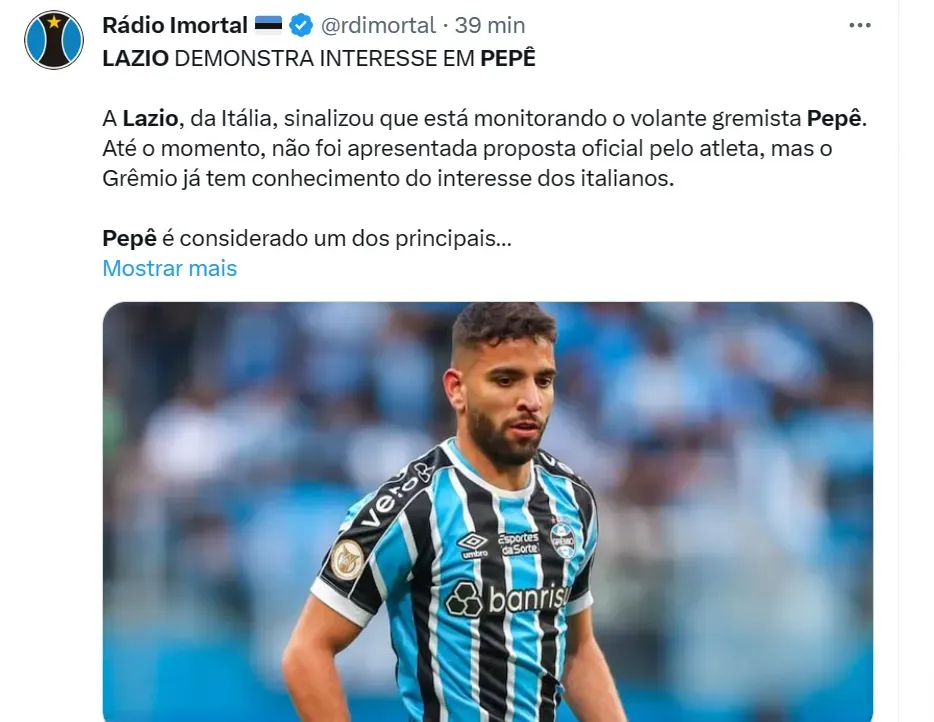Click the Umbro logo on the jersey
Screen dimensions: 934x722
[472, 544]
